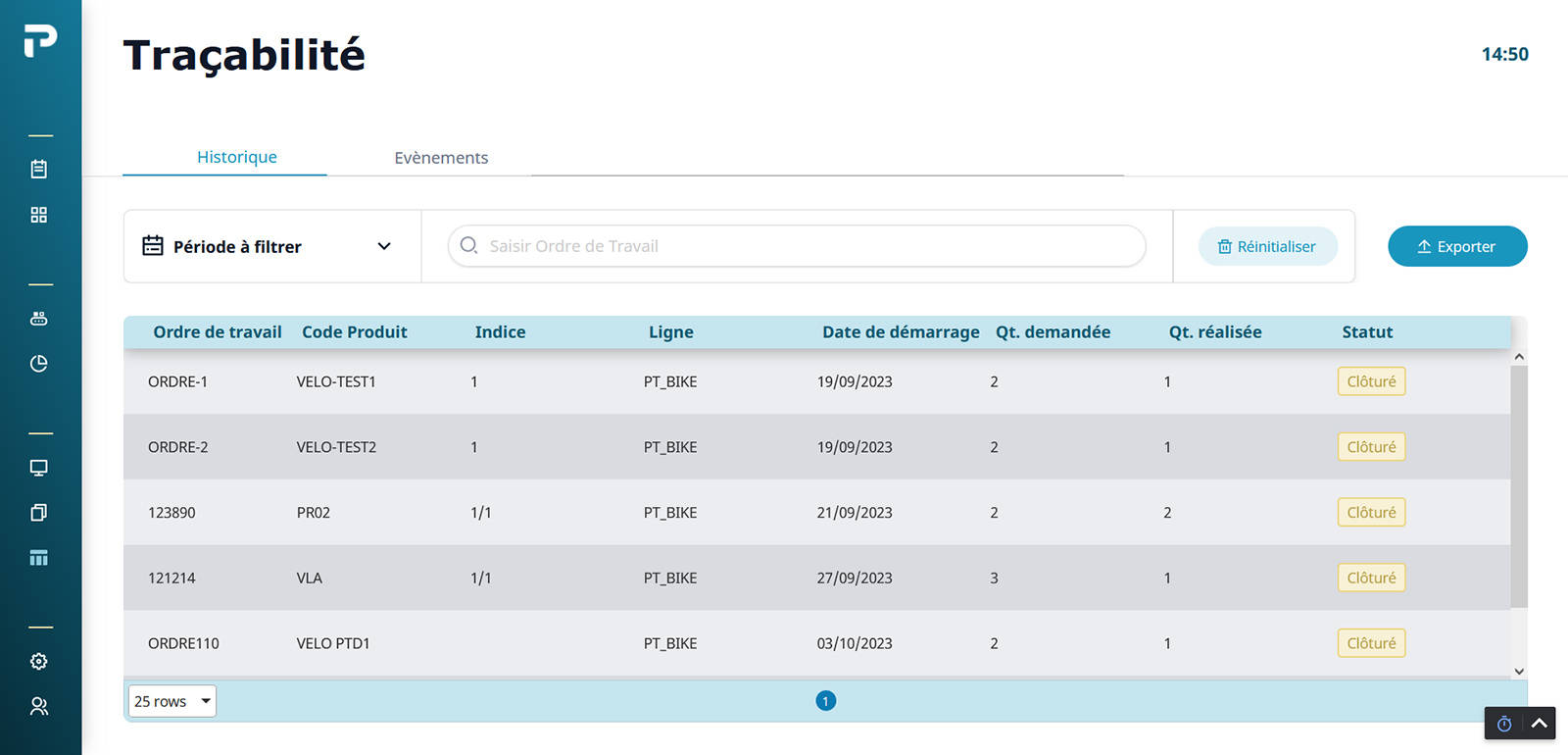Click the PR02 product code
The width and height of the screenshot is (1568, 755).
pos(314,513)
